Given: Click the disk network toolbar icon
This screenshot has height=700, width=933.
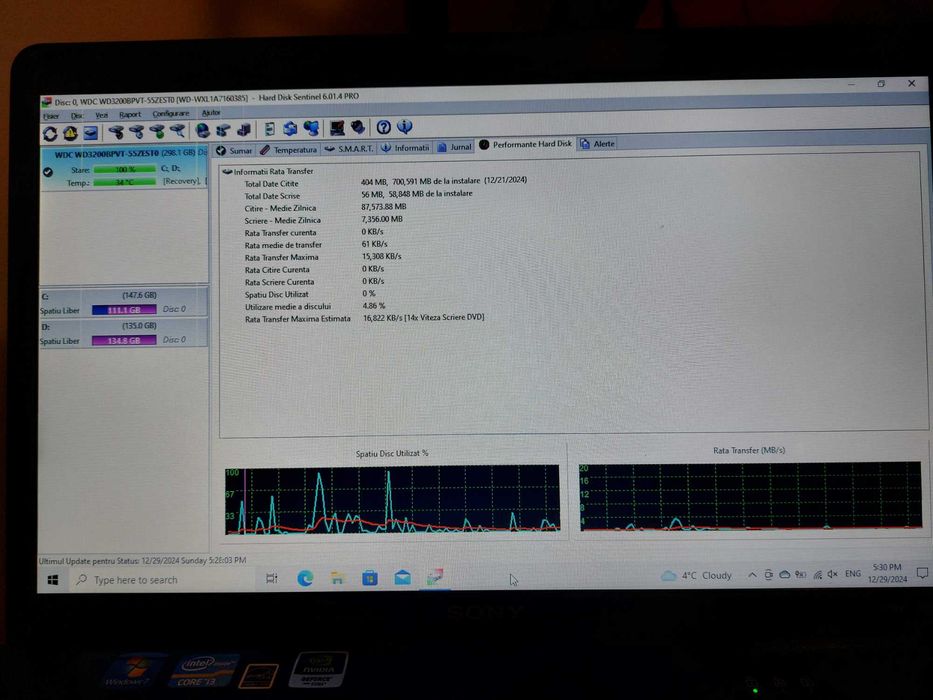Looking at the screenshot, I should point(224,130).
